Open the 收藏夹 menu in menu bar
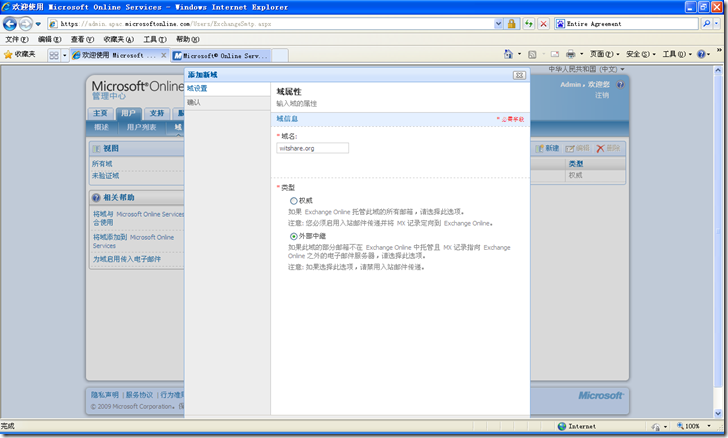Screen dimensions: 728x438 point(118,39)
